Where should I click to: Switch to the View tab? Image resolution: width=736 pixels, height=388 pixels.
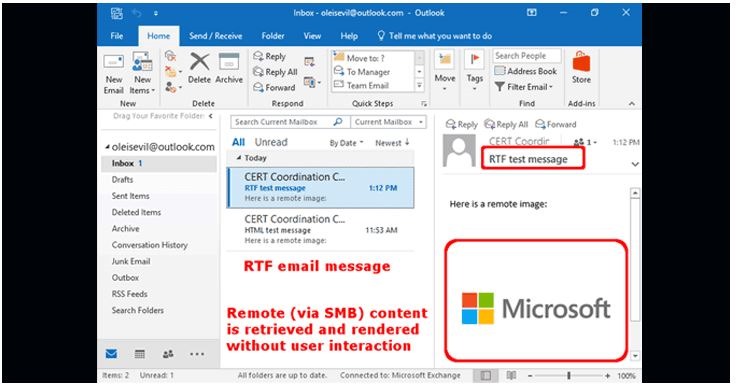coord(312,36)
